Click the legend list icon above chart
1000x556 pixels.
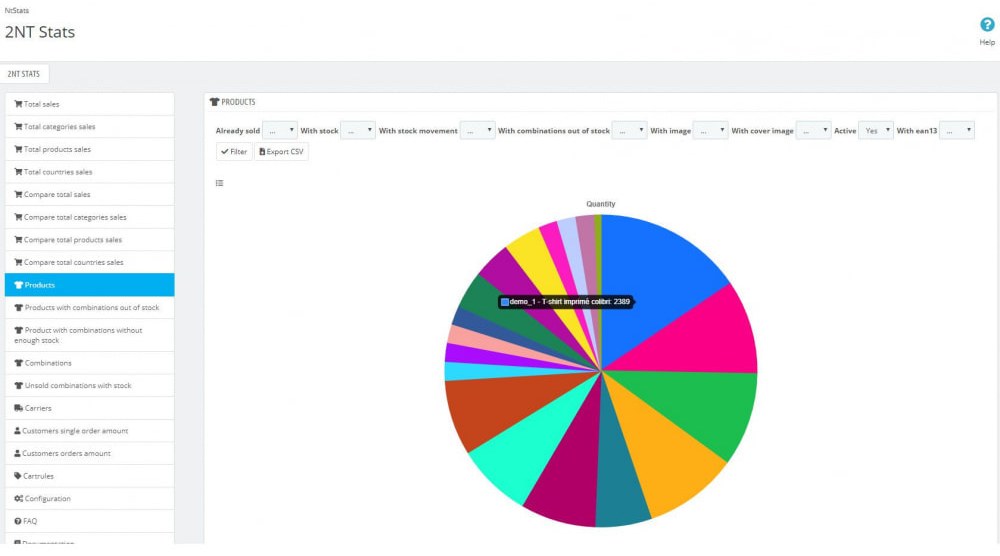(x=219, y=183)
